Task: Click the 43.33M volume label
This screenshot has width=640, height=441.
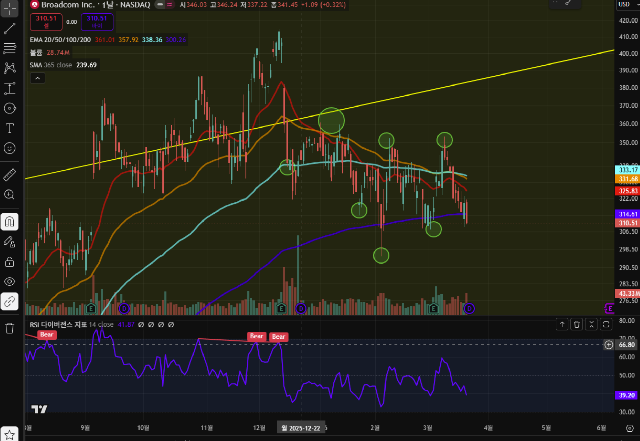Action: click(x=627, y=294)
